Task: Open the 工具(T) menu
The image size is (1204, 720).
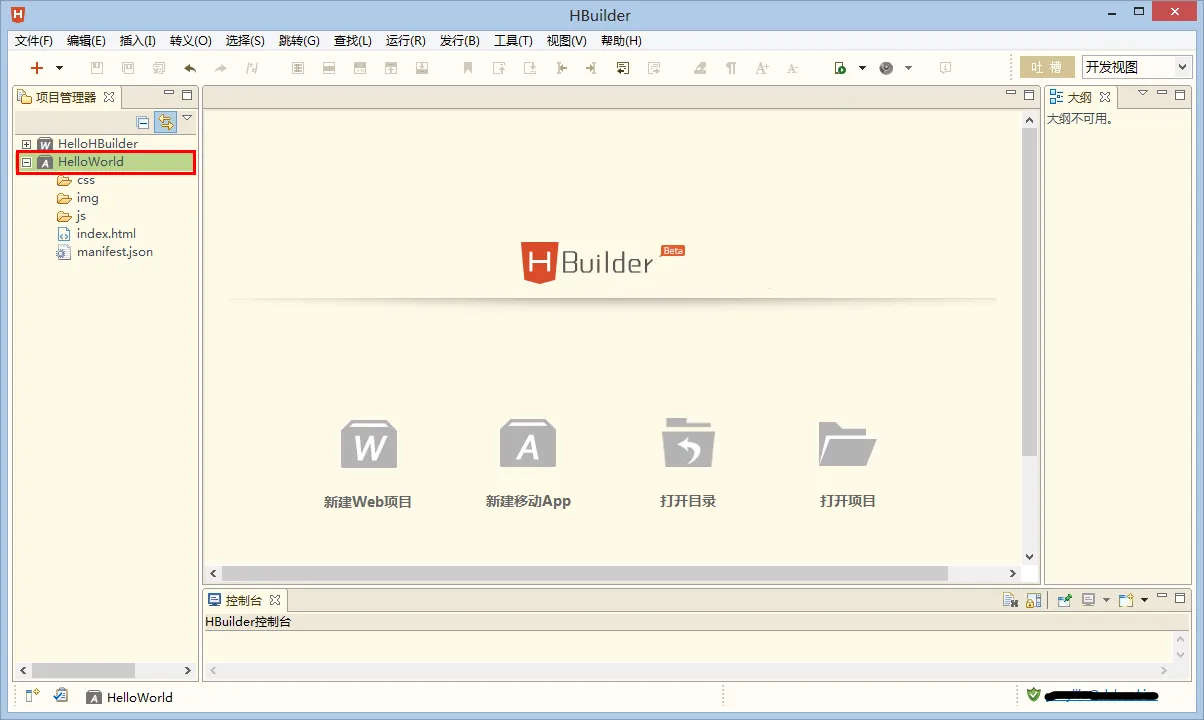Action: [x=513, y=40]
